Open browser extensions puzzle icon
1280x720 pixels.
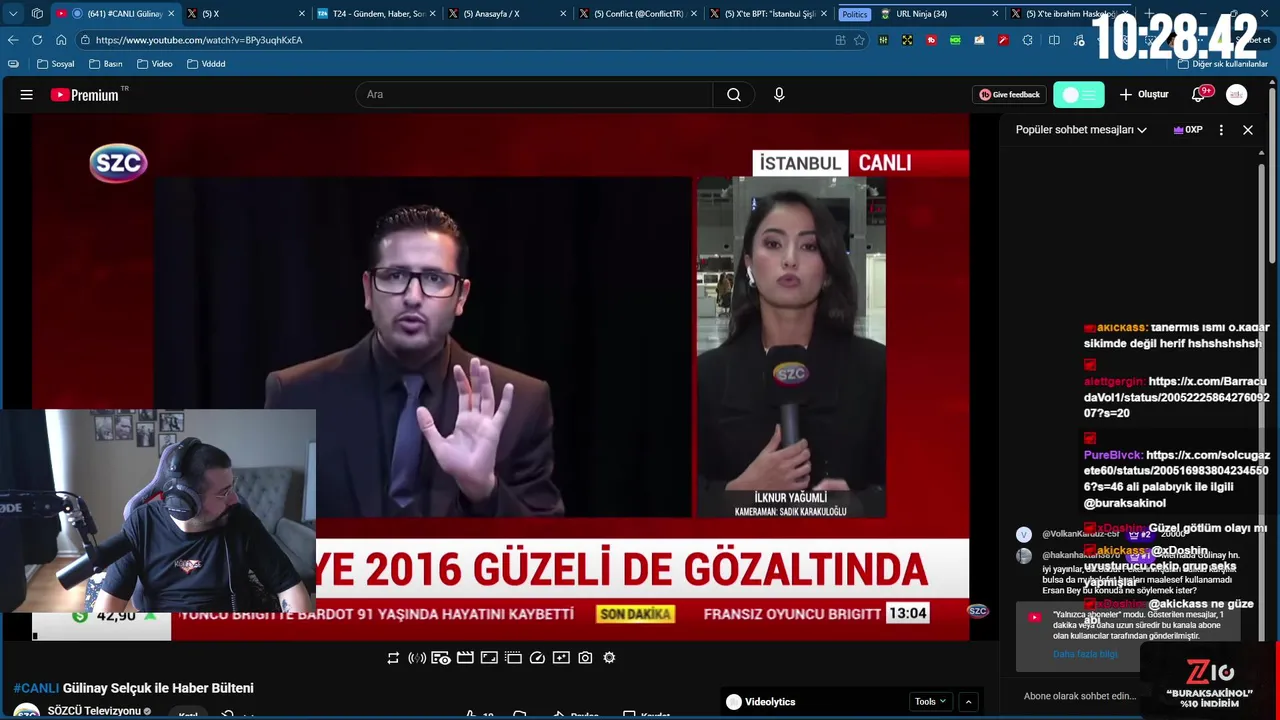[x=1027, y=40]
